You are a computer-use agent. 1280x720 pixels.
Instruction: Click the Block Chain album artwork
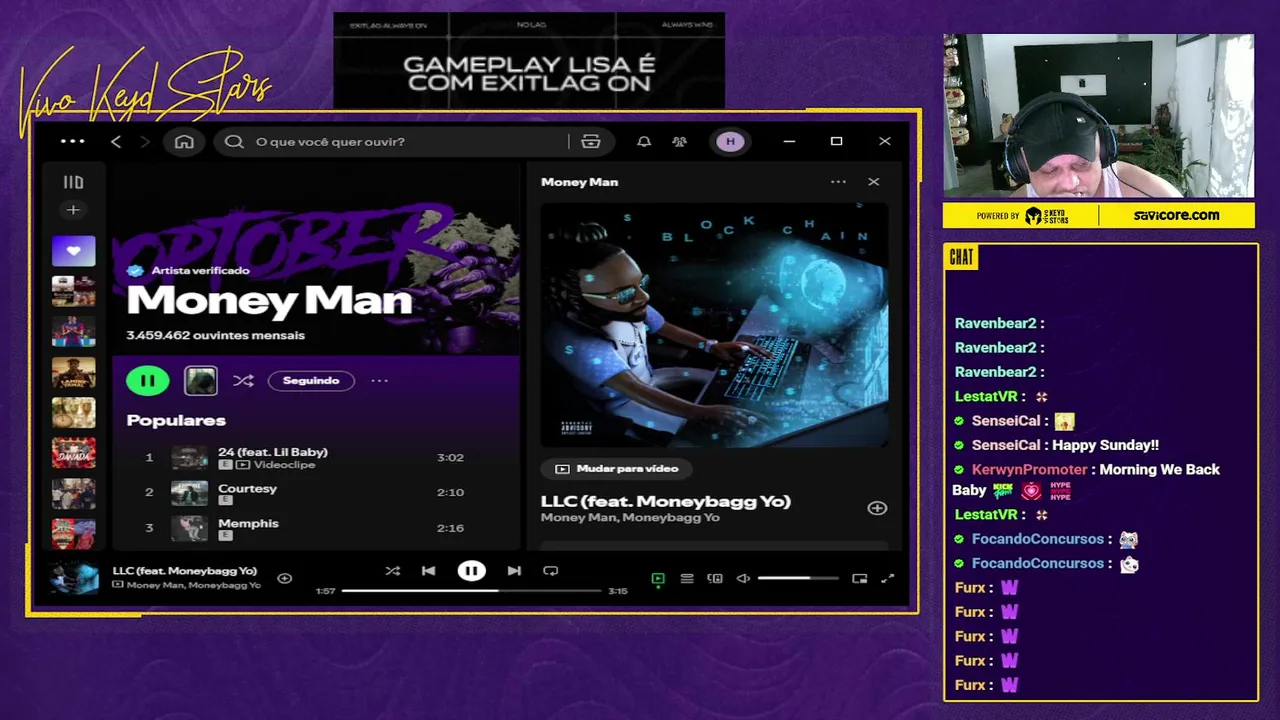tap(714, 326)
